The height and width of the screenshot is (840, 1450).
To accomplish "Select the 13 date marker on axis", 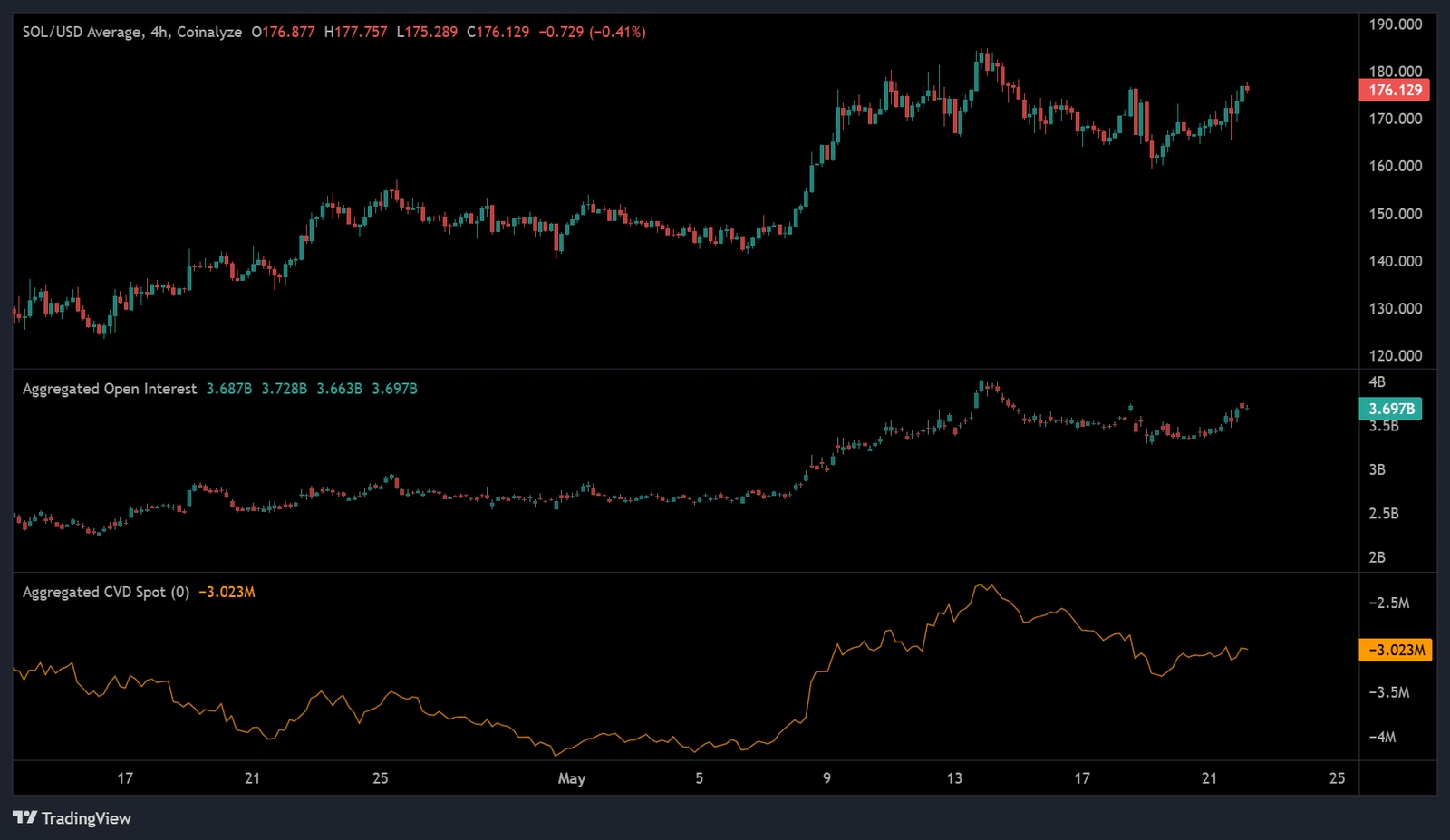I will pos(954,777).
